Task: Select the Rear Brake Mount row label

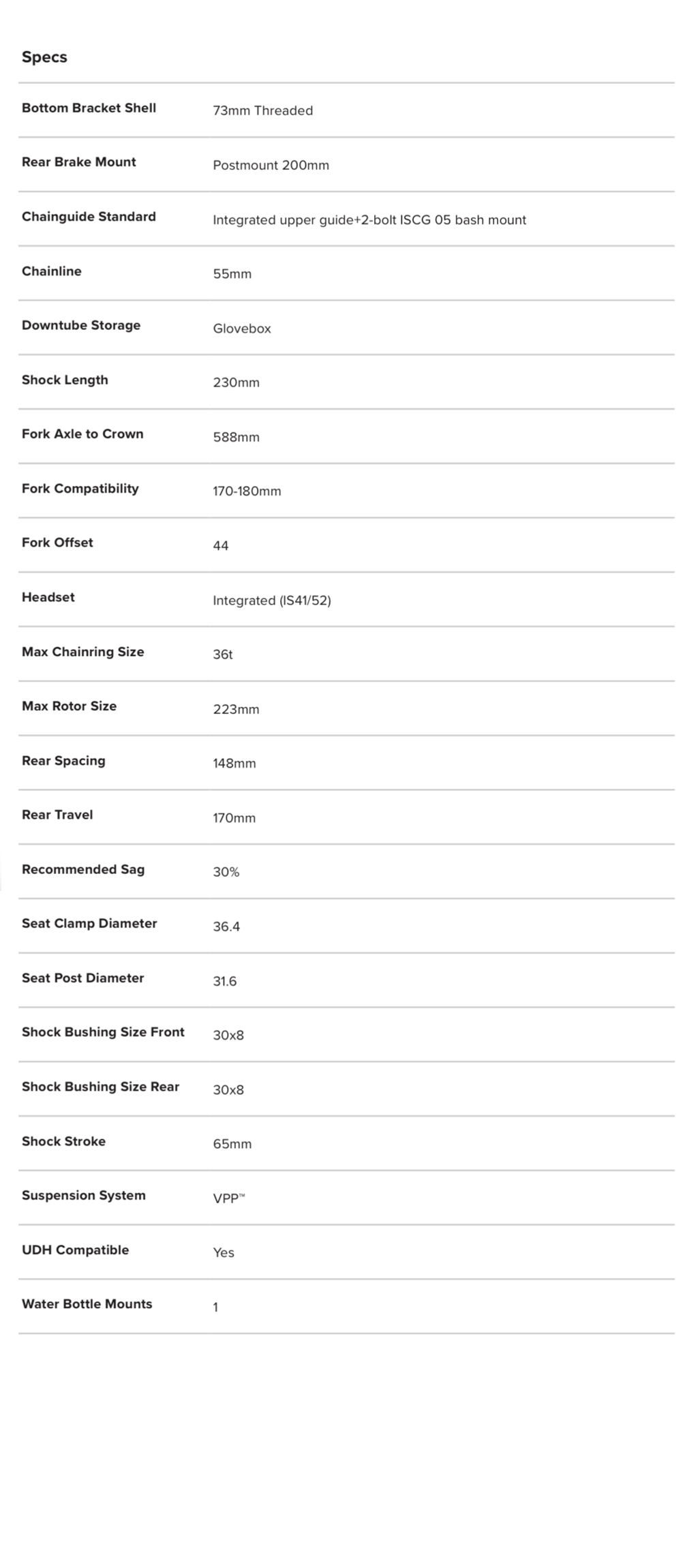Action: click(78, 162)
